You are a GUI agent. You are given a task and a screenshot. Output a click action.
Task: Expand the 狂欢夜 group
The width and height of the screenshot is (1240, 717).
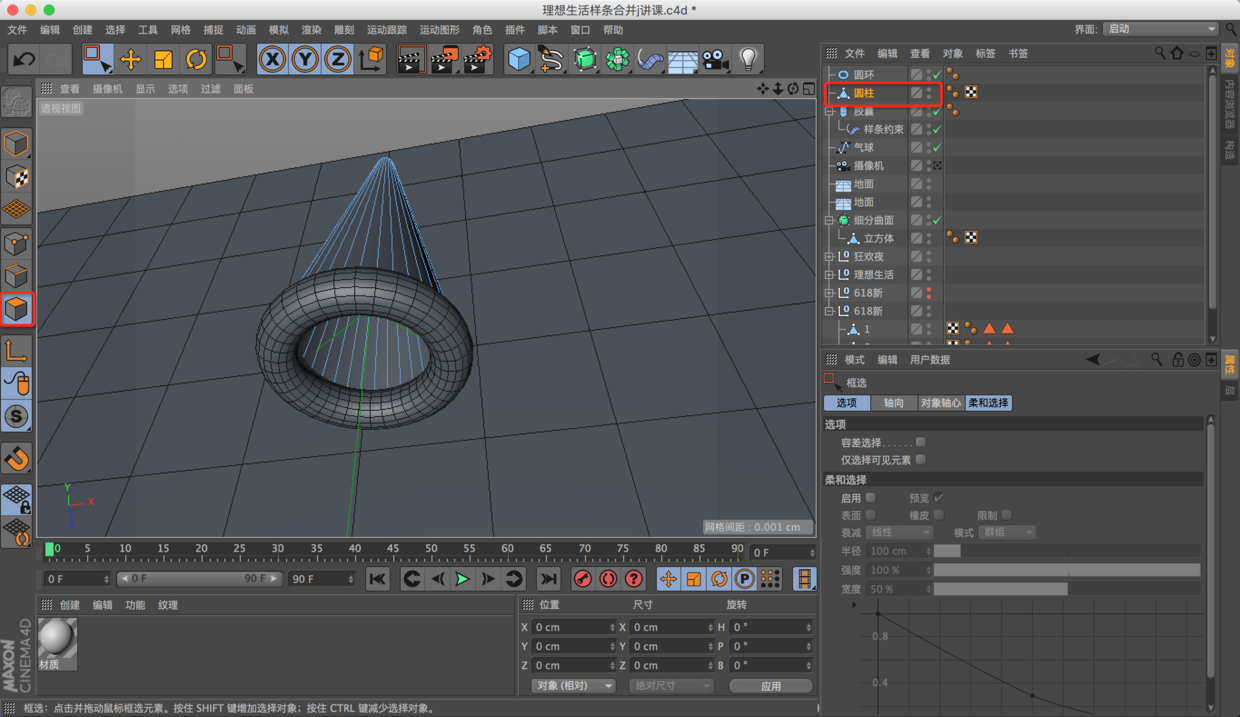click(829, 257)
